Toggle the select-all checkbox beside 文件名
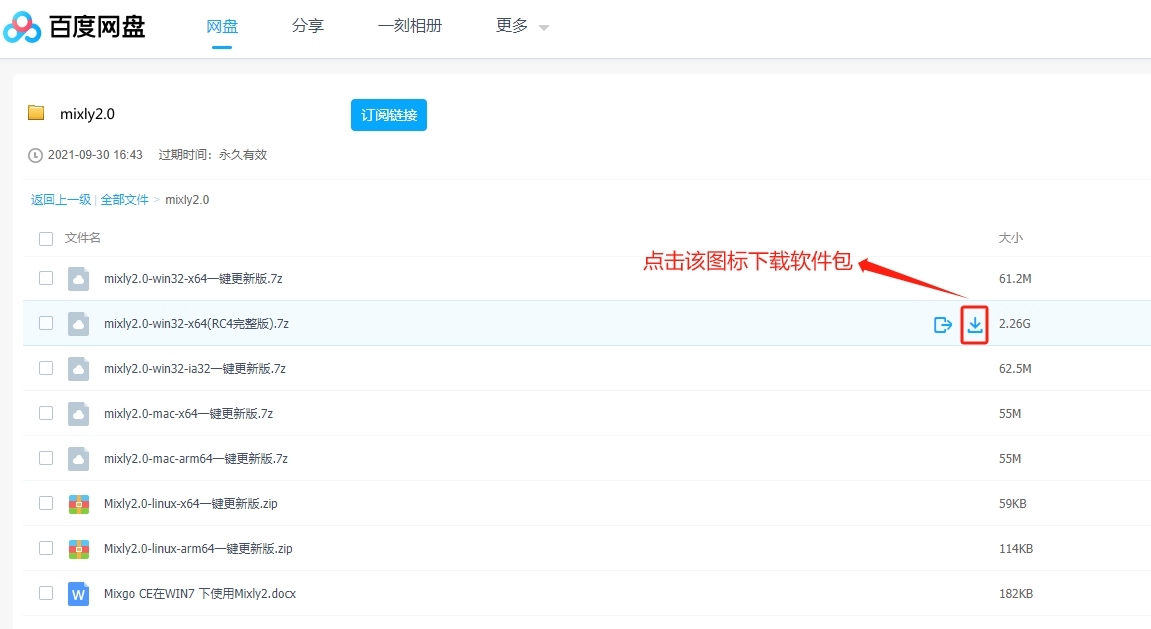 (46, 239)
